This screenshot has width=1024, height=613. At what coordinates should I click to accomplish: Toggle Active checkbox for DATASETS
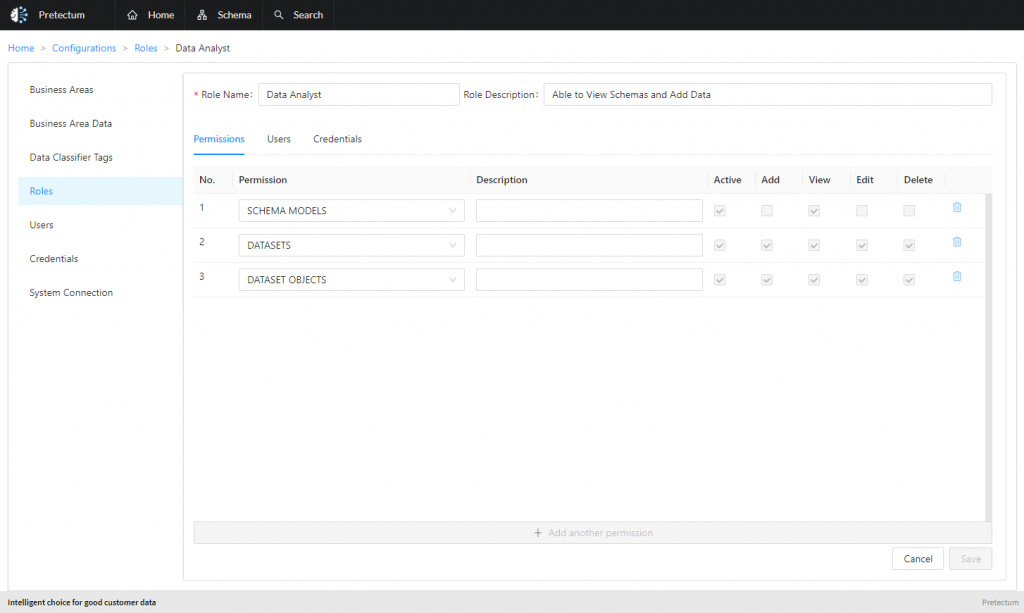coord(720,245)
